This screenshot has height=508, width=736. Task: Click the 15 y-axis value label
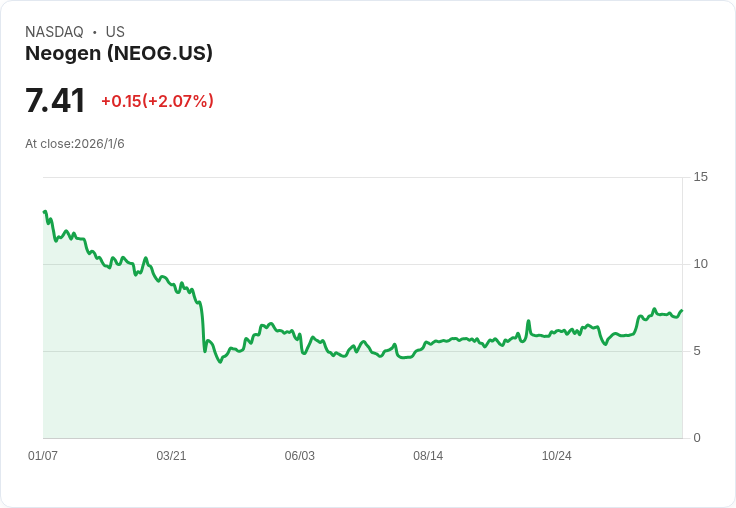pyautogui.click(x=700, y=177)
